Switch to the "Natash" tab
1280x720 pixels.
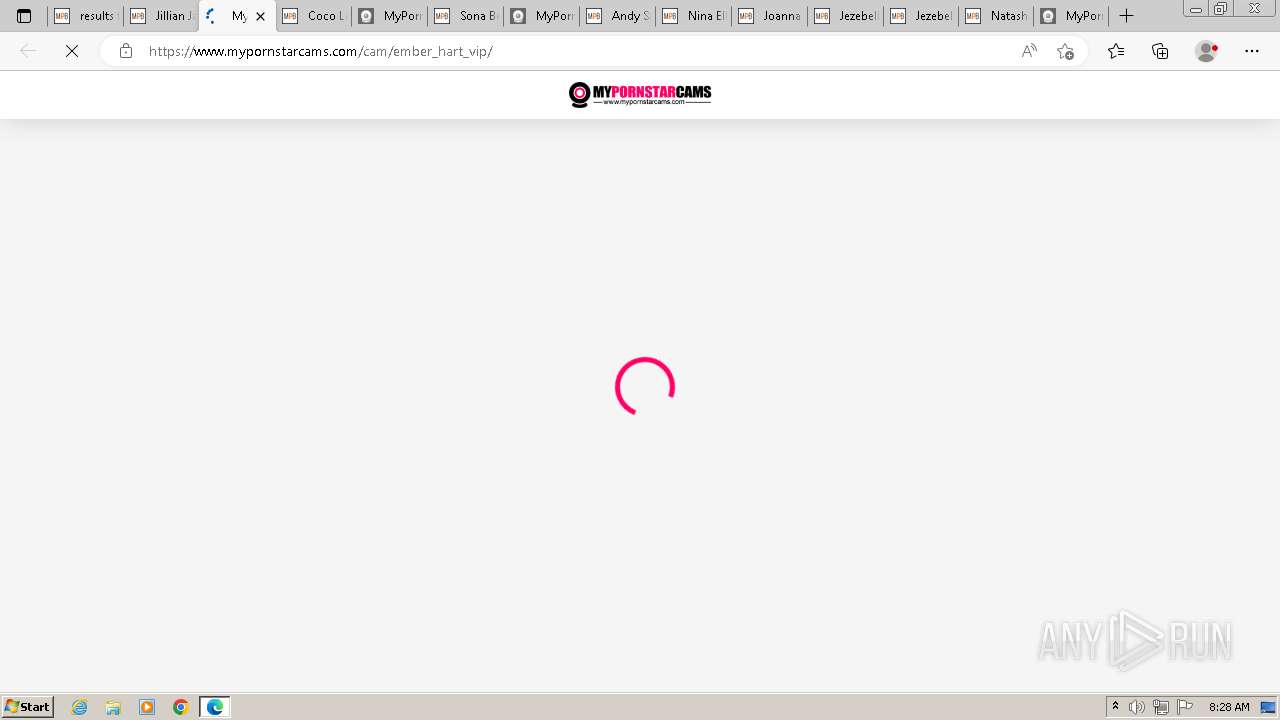(x=997, y=16)
